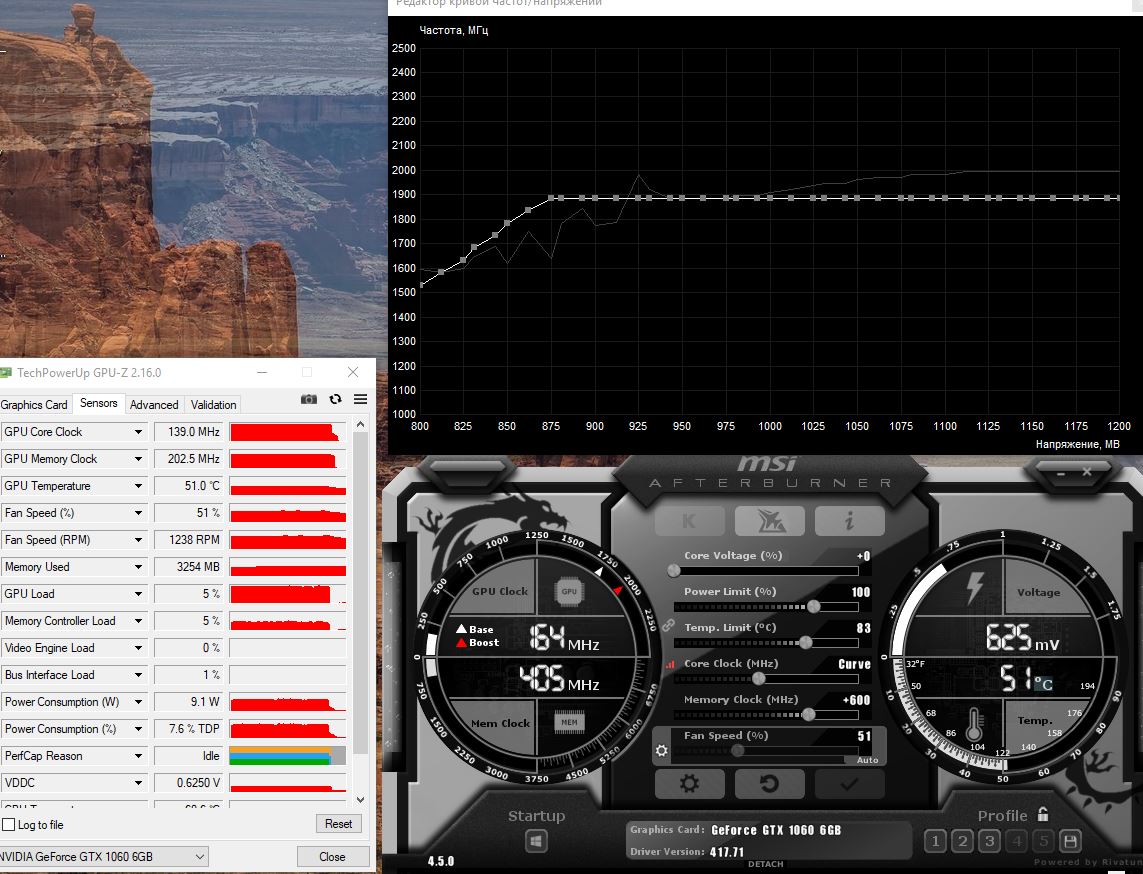Select Afterburner profile slot 2
The width and height of the screenshot is (1143, 874).
point(962,841)
